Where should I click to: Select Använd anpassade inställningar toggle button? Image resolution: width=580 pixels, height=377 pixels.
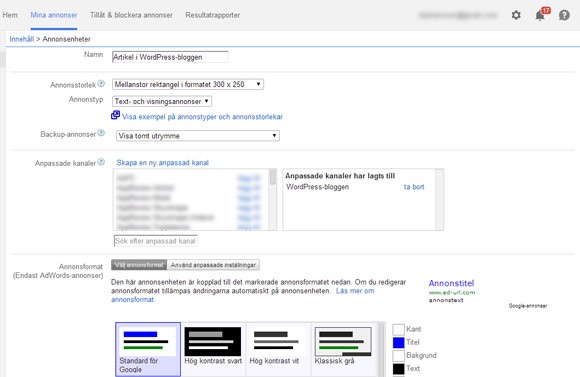pyautogui.click(x=213, y=265)
